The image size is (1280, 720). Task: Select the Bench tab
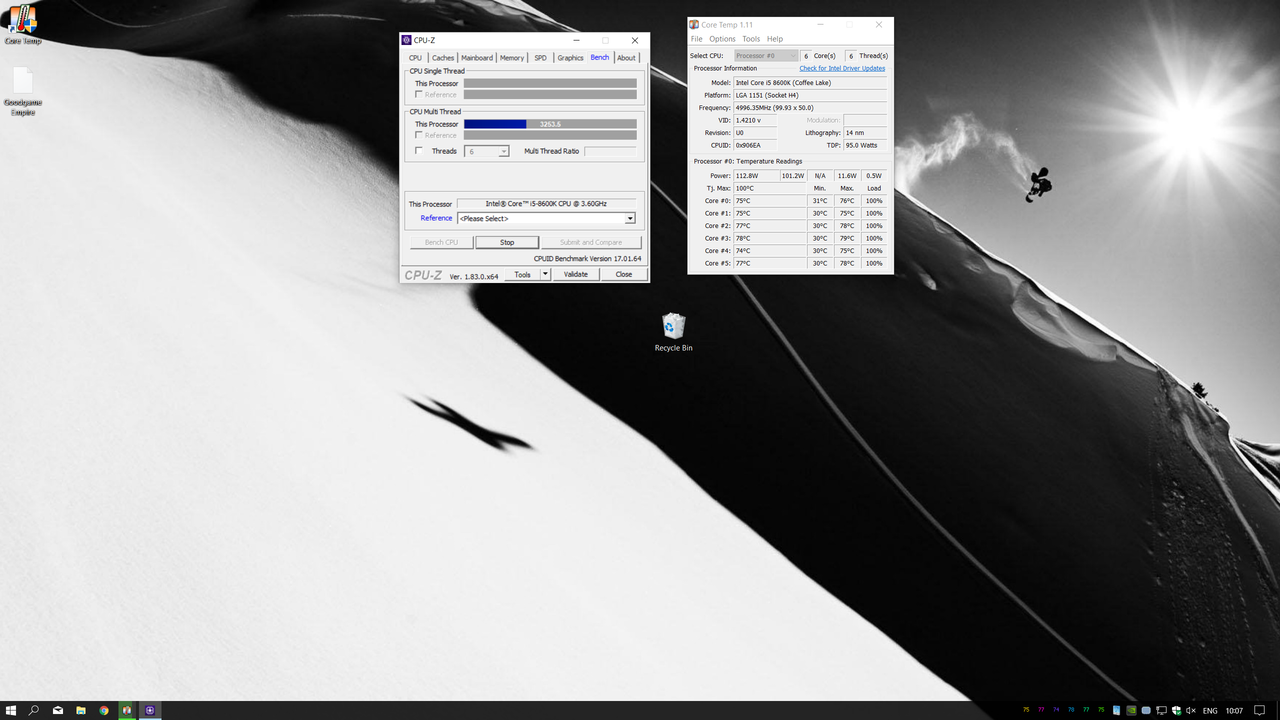tap(600, 57)
